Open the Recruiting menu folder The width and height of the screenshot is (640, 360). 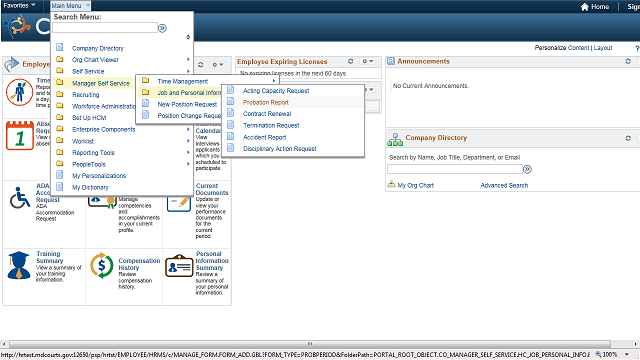(86, 94)
